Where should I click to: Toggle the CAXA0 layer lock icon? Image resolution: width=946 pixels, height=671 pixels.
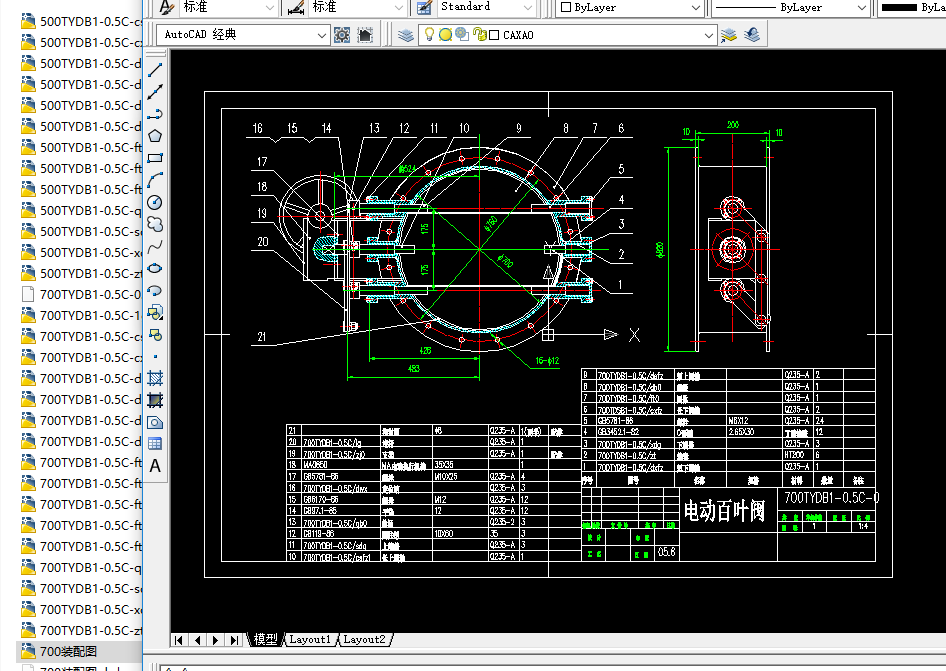click(x=478, y=35)
